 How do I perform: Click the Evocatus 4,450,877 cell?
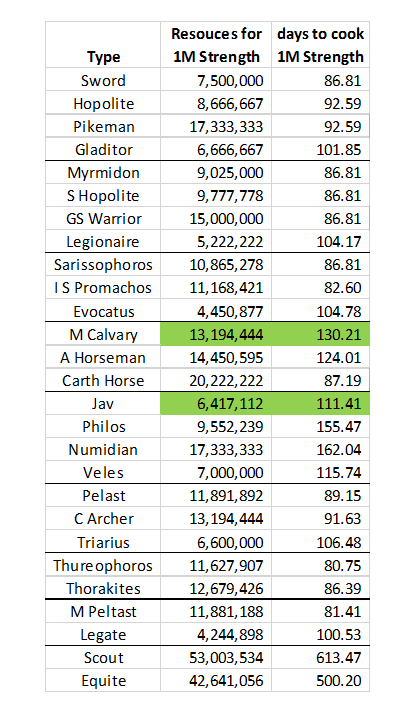(216, 311)
